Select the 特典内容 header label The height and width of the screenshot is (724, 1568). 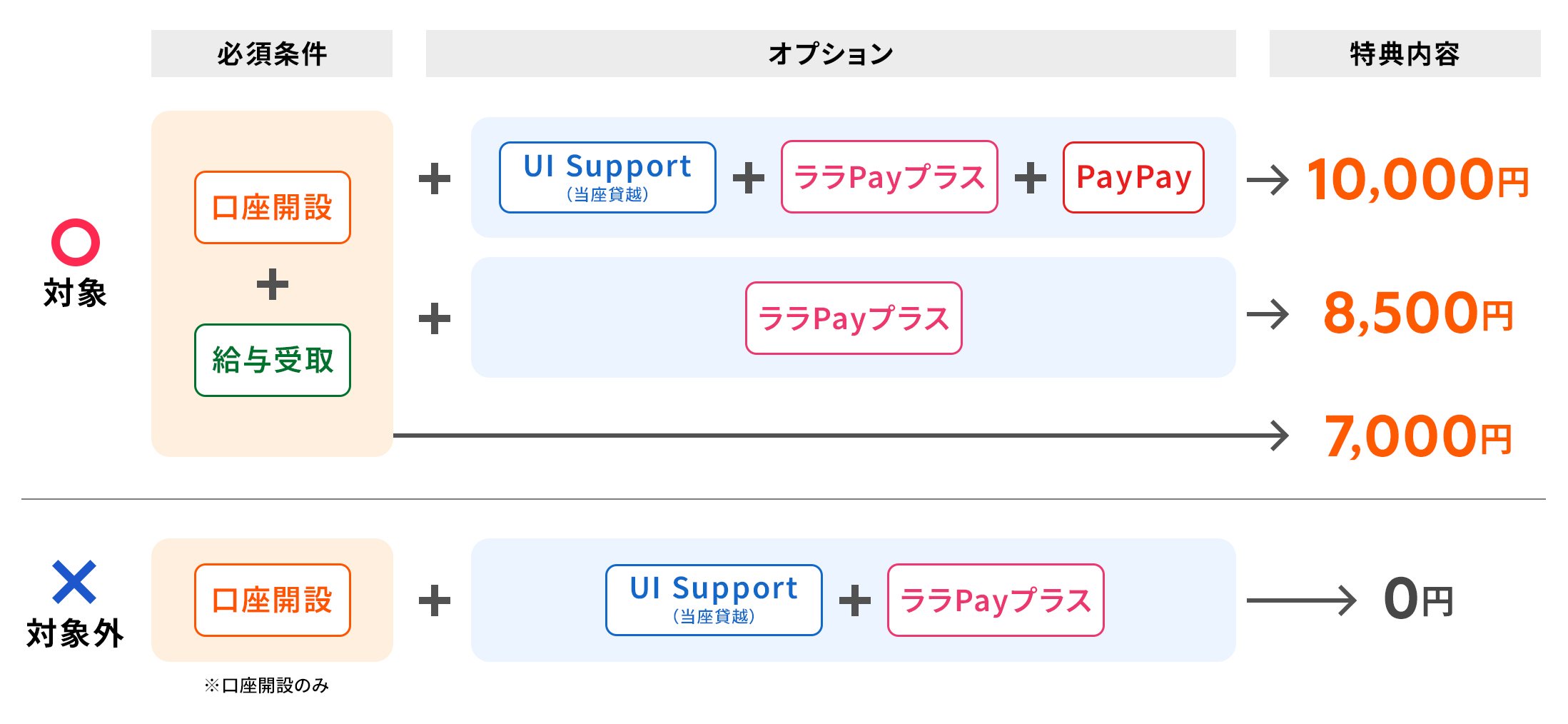point(1405,54)
